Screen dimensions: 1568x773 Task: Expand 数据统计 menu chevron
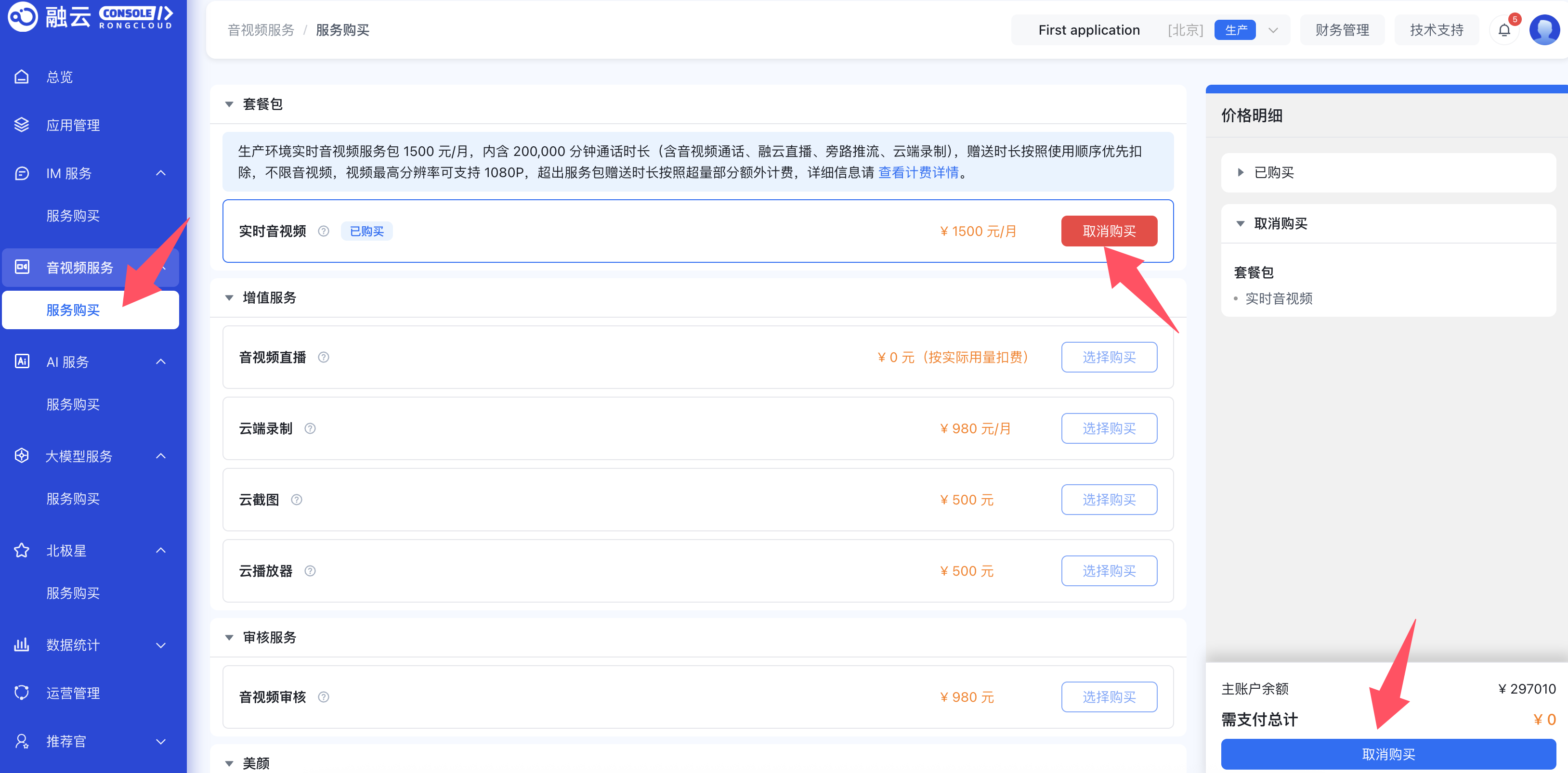click(161, 644)
